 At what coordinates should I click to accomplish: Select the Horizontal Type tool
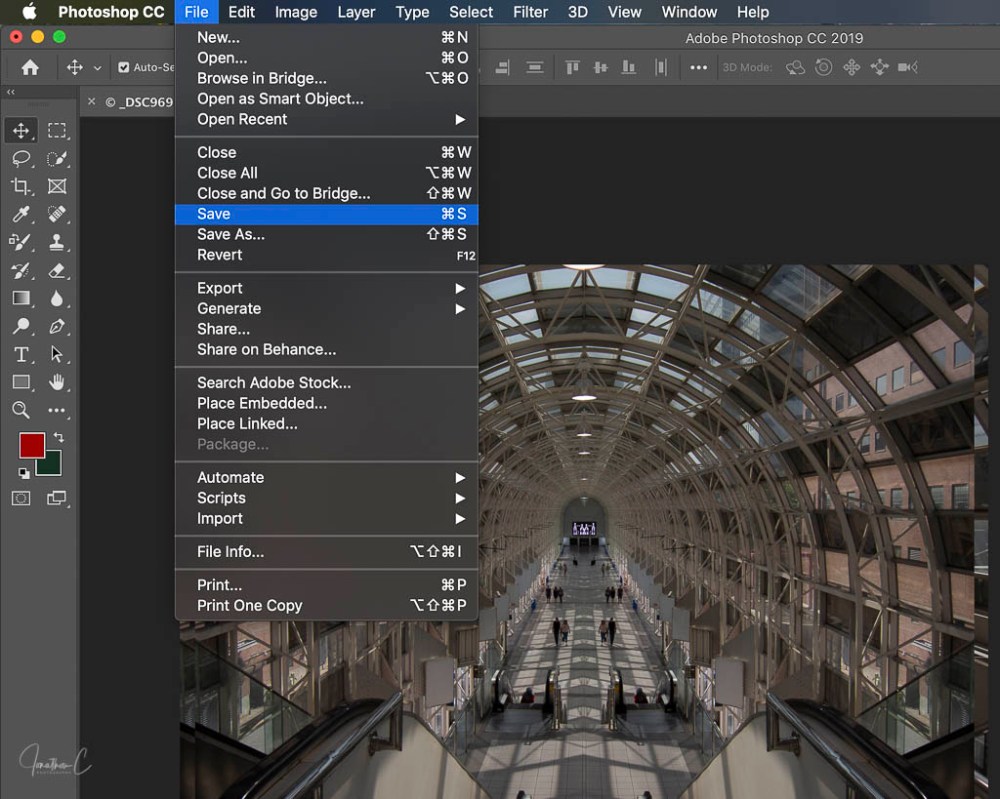tap(20, 354)
